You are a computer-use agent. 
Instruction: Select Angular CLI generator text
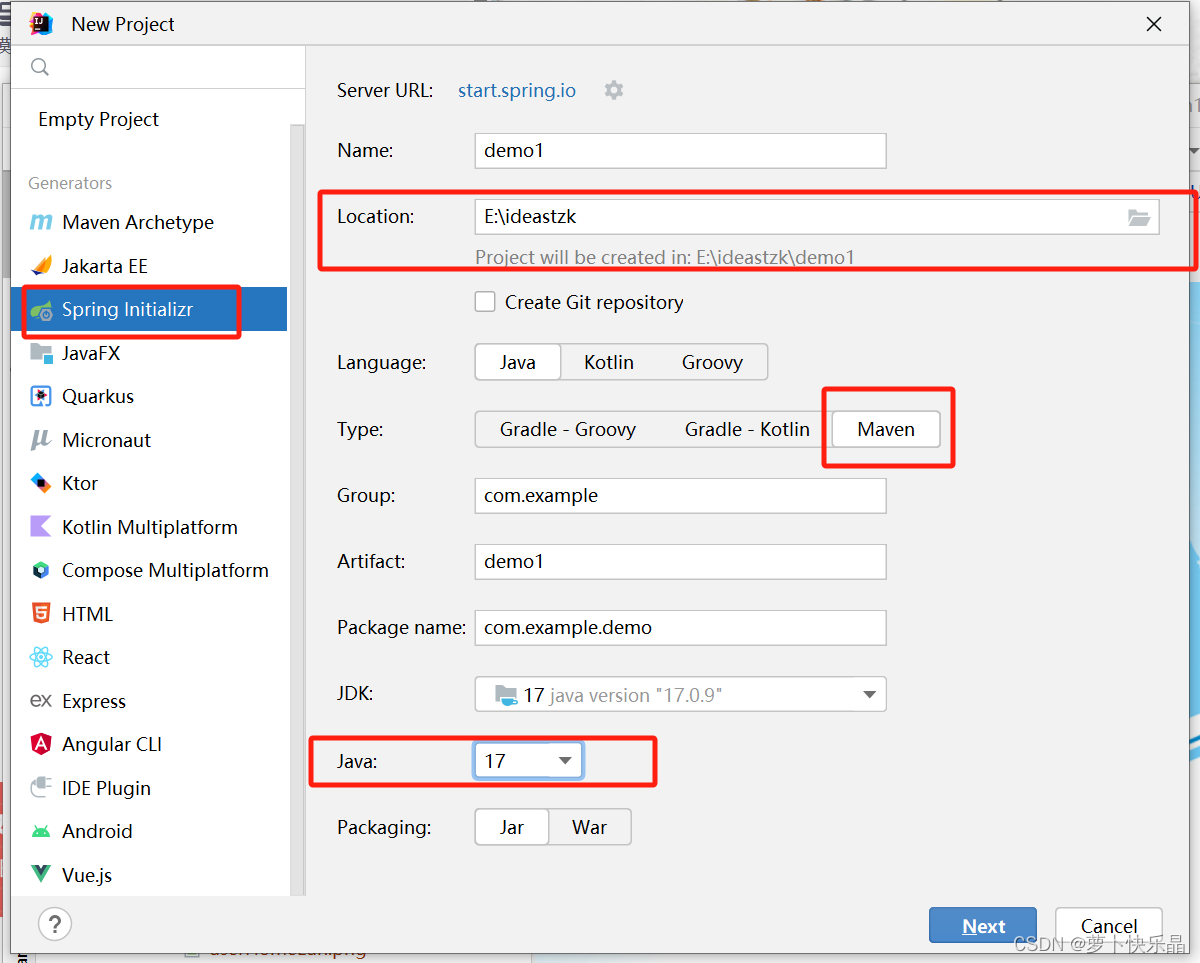[x=112, y=744]
